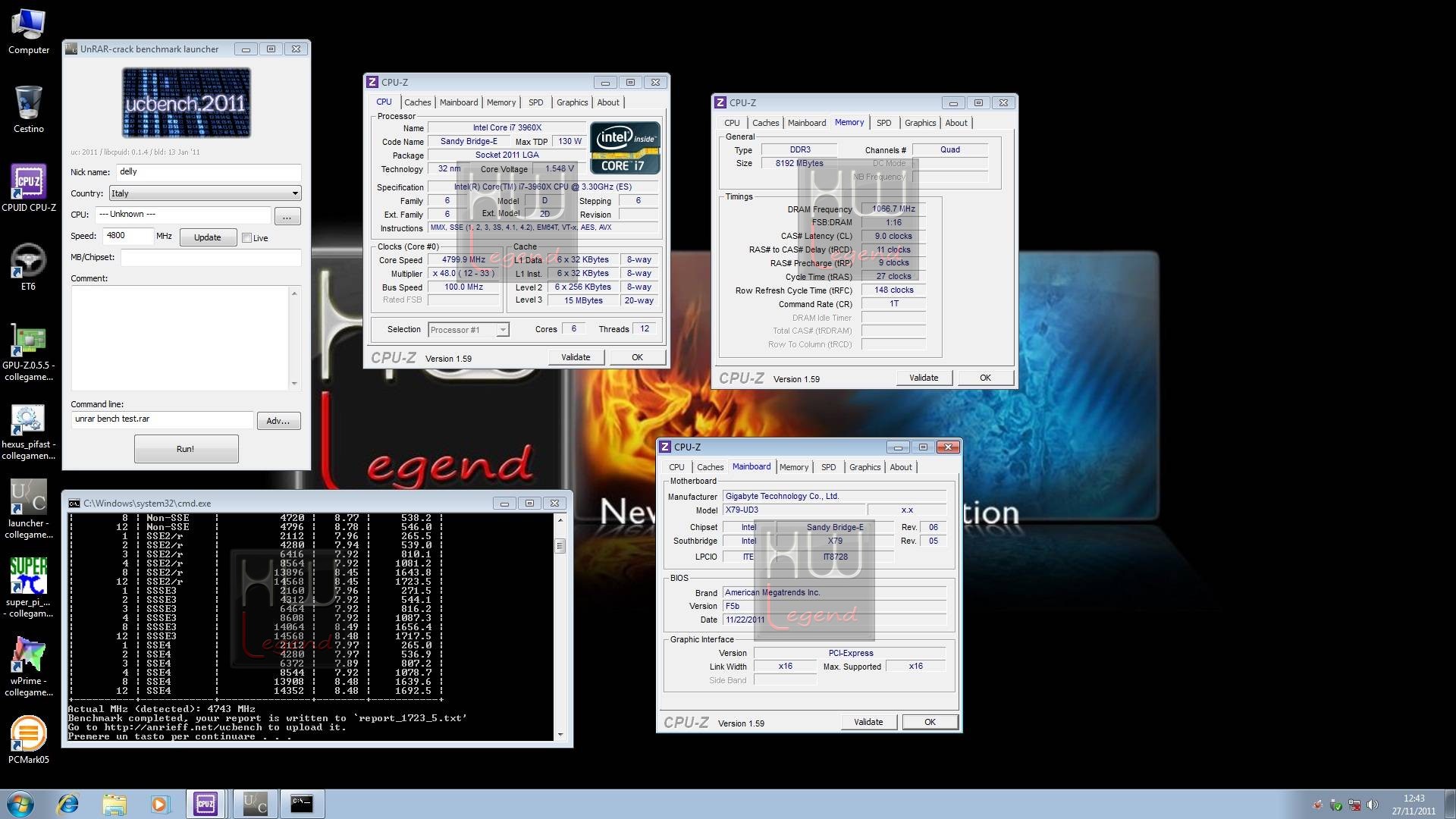Screen dimensions: 1456x819
Task: Open the UC launcher desktop shortcut
Action: click(28, 510)
